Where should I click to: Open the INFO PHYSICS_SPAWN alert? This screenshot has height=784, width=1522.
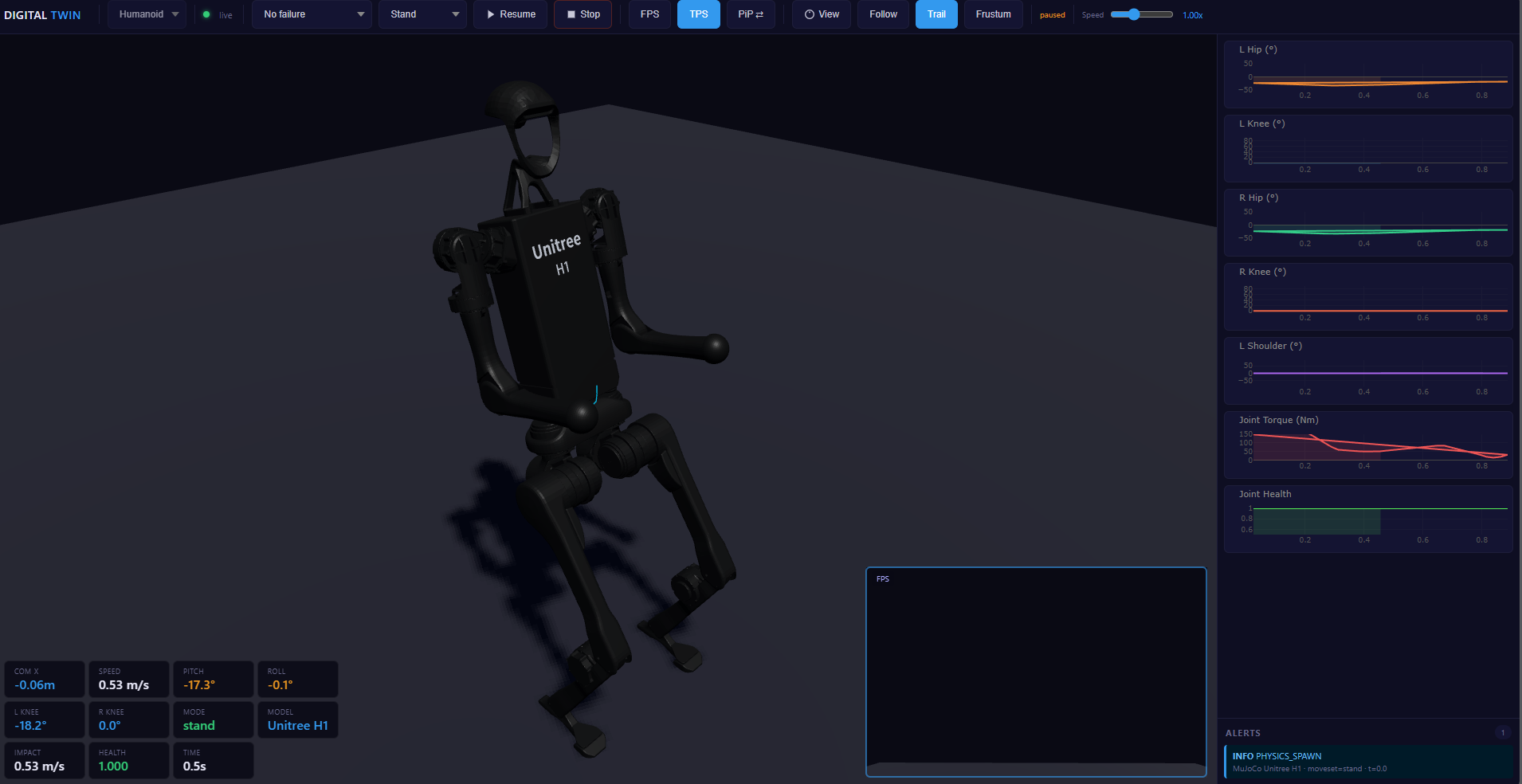tap(1368, 762)
